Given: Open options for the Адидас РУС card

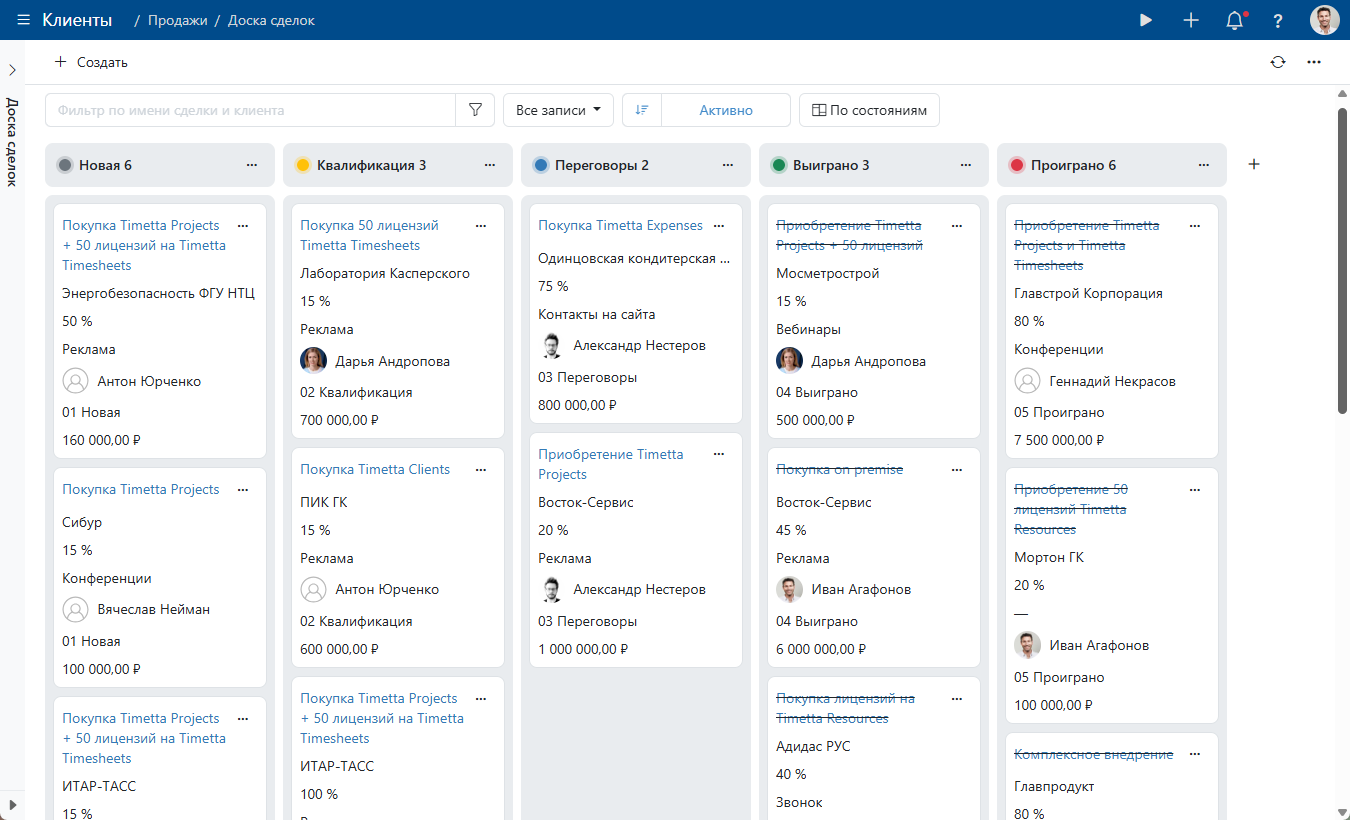Looking at the screenshot, I should 957,699.
